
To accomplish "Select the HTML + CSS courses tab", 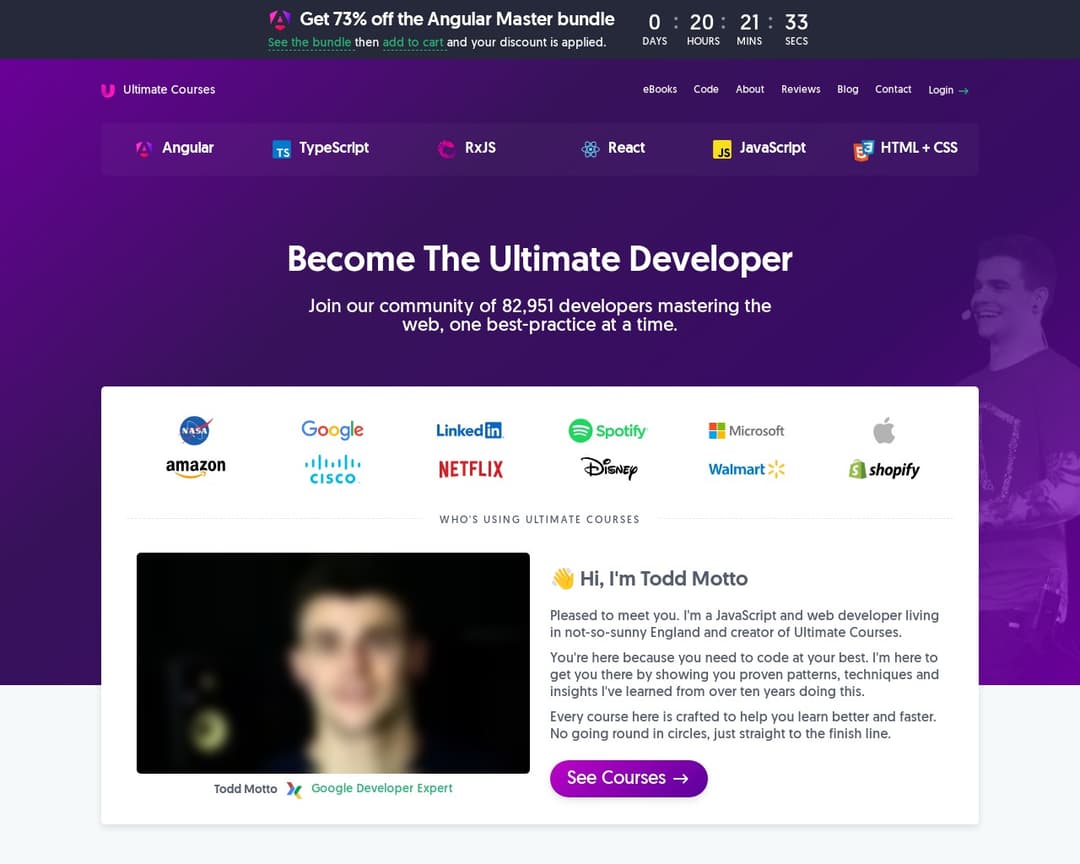I will 905,149.
